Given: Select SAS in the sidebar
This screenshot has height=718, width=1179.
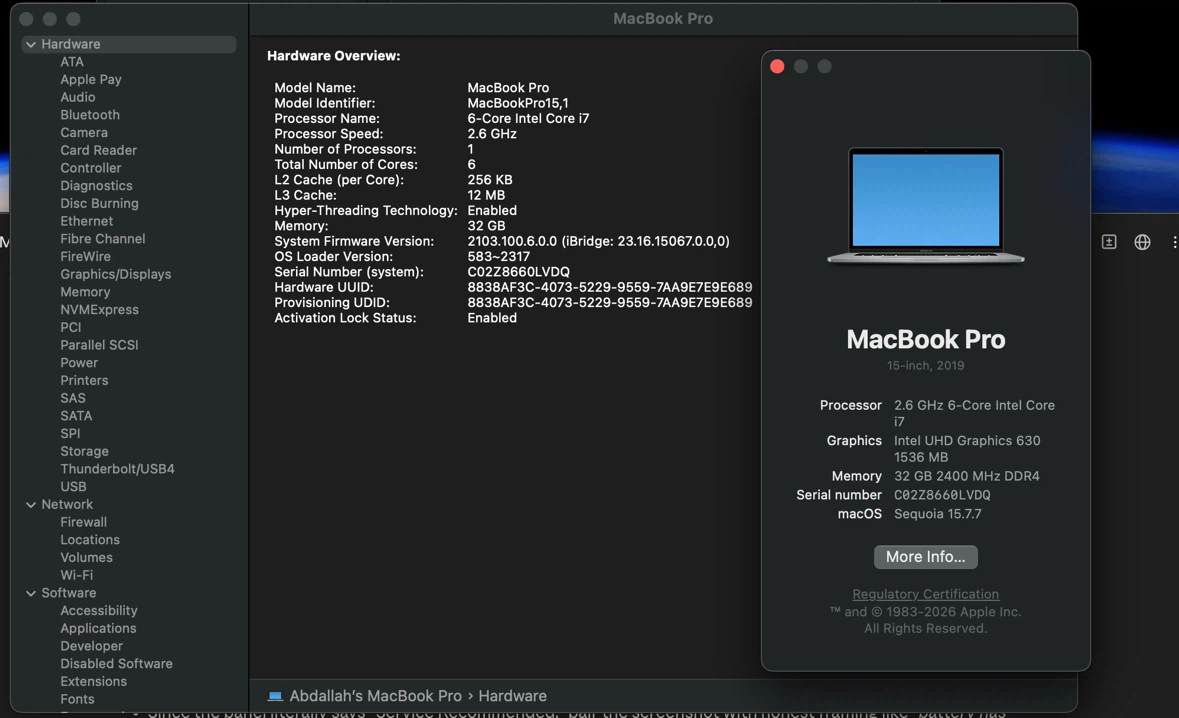Looking at the screenshot, I should coord(73,398).
